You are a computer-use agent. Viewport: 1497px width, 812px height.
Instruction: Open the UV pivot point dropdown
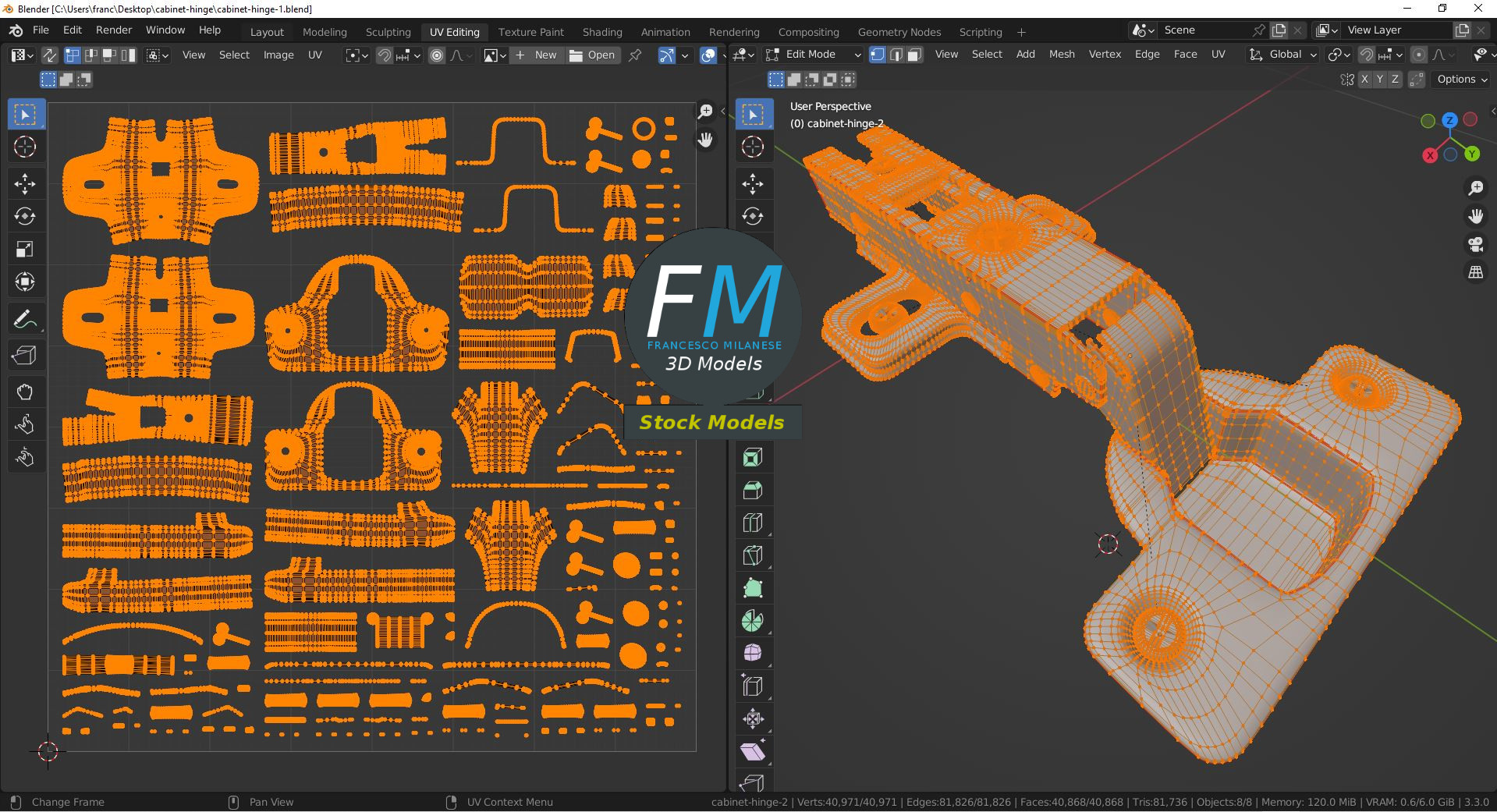click(357, 55)
